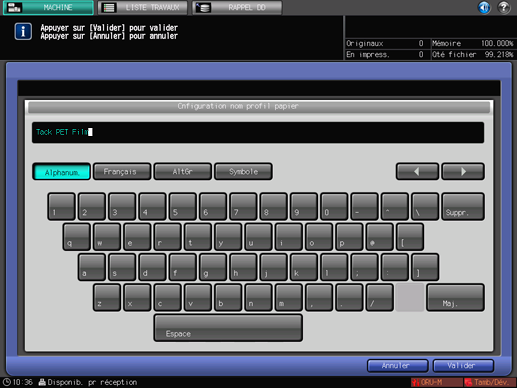
Task: Tap the l key
Action: [x=334, y=267]
